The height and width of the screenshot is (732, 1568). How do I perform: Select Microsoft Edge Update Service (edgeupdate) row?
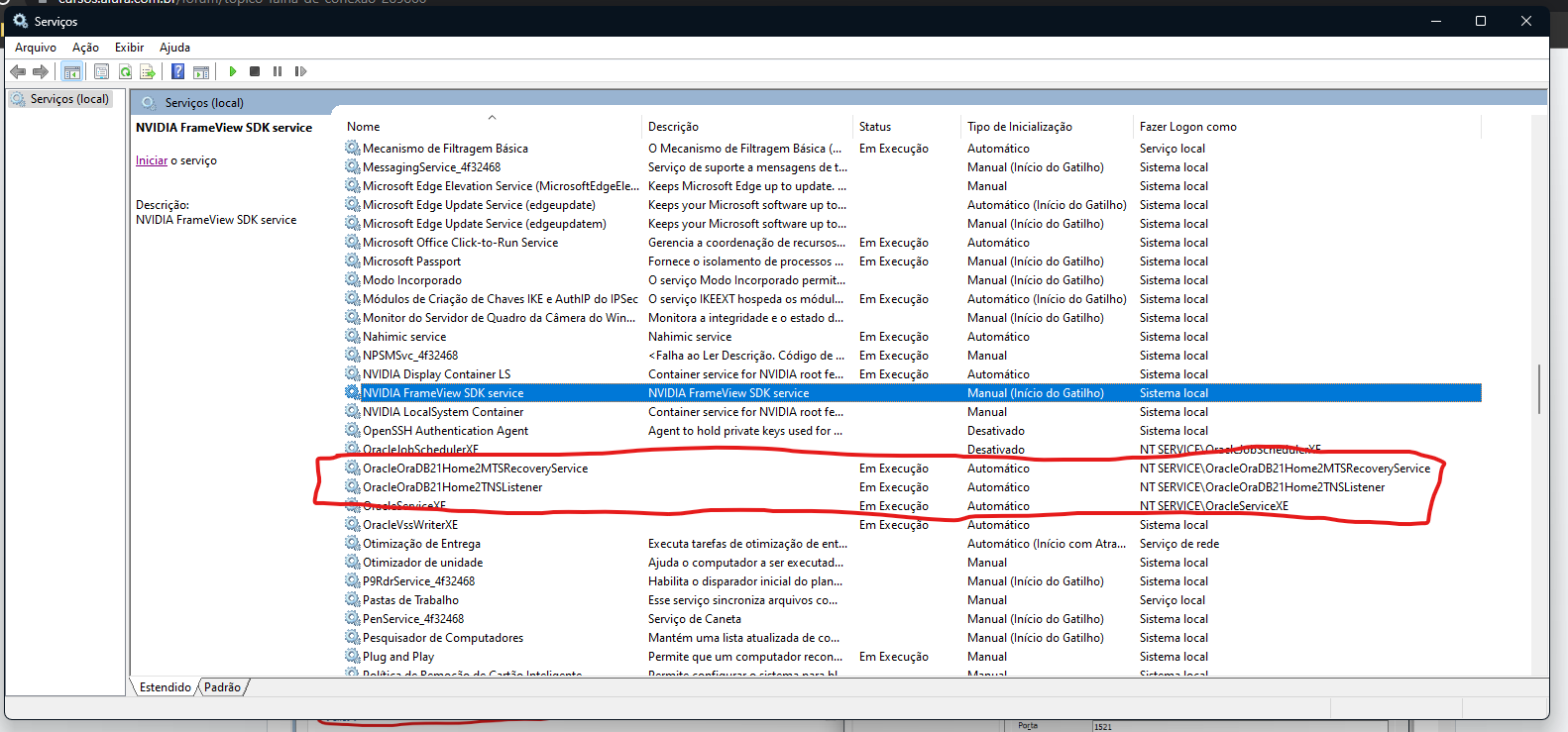(x=912, y=205)
